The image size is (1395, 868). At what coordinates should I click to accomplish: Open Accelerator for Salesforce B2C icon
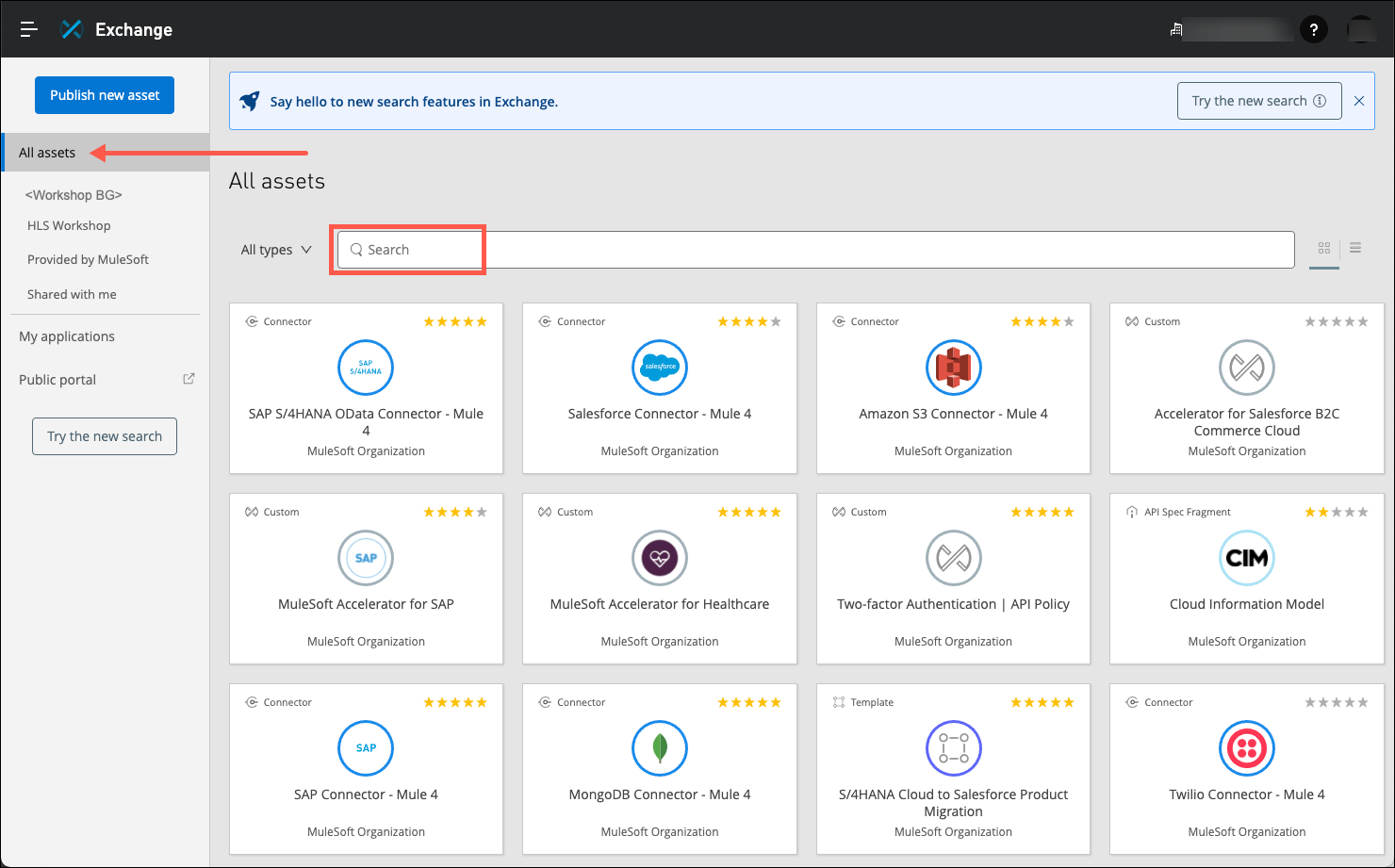(1247, 368)
